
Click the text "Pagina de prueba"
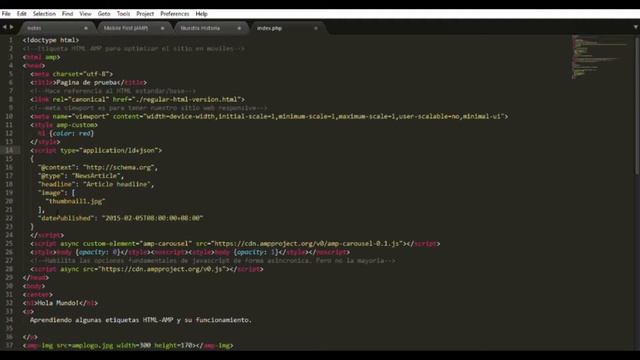coord(88,82)
